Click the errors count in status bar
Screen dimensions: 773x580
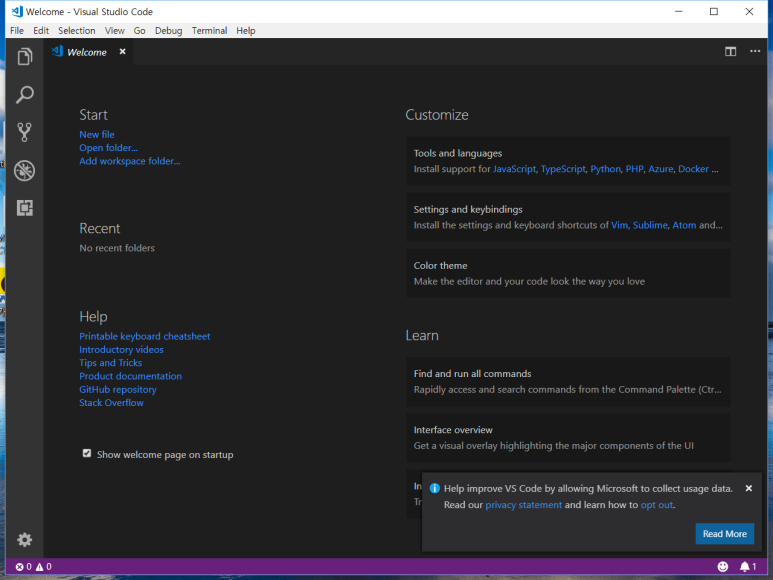[x=23, y=567]
